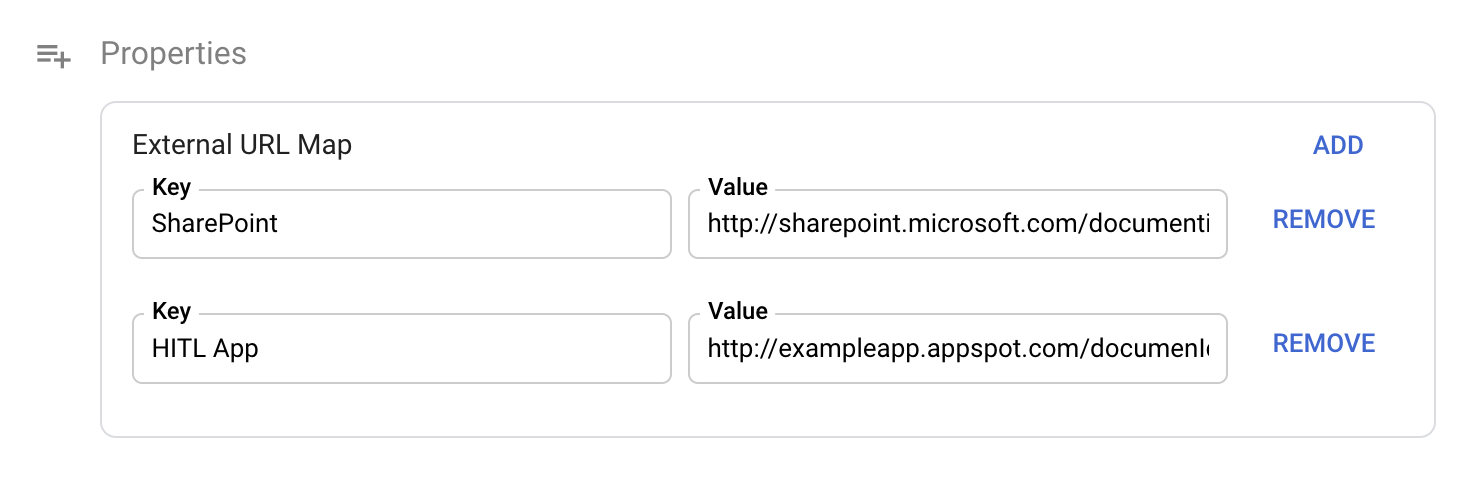
Task: Remove the SharePoint URL mapping
Action: coord(1323,220)
